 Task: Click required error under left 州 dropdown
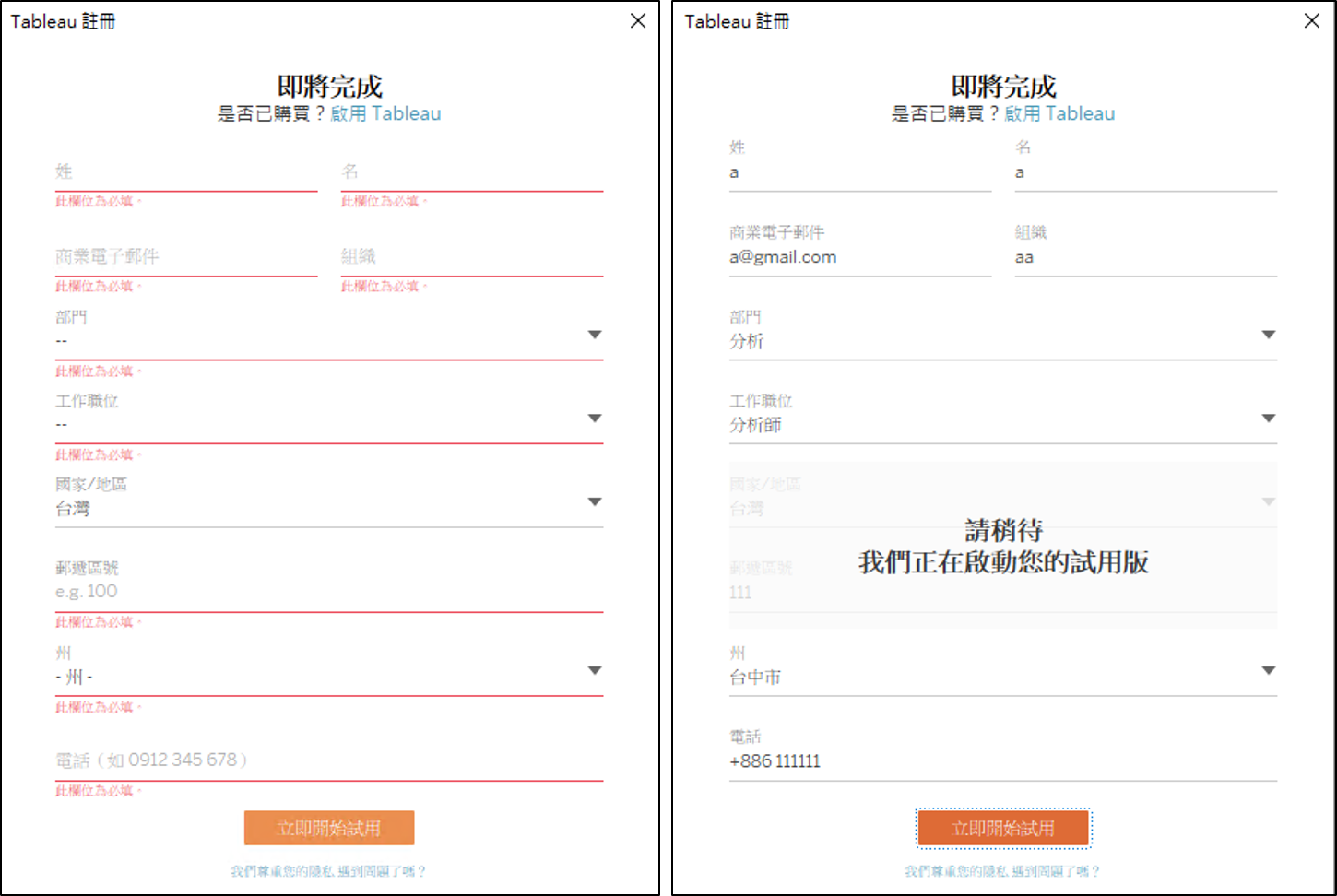coord(99,707)
